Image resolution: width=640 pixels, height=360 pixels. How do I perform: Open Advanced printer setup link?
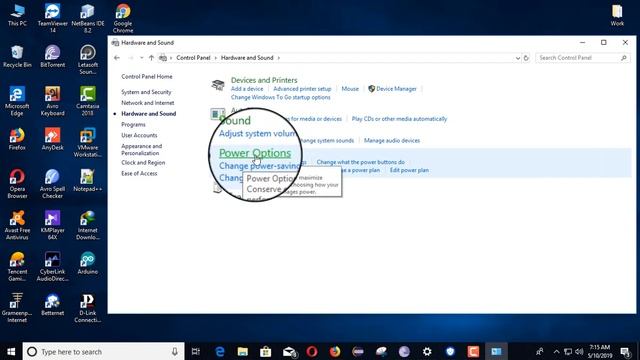pos(302,89)
